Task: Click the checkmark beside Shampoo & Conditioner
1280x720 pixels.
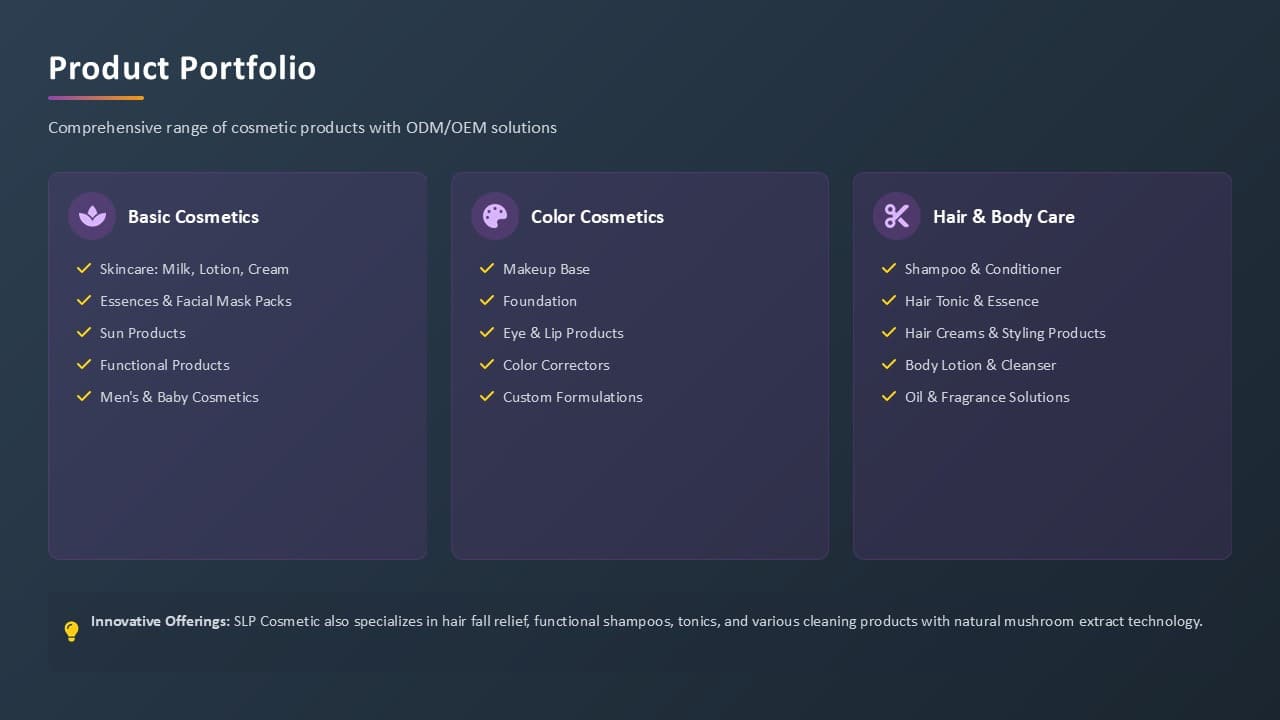Action: pos(889,269)
